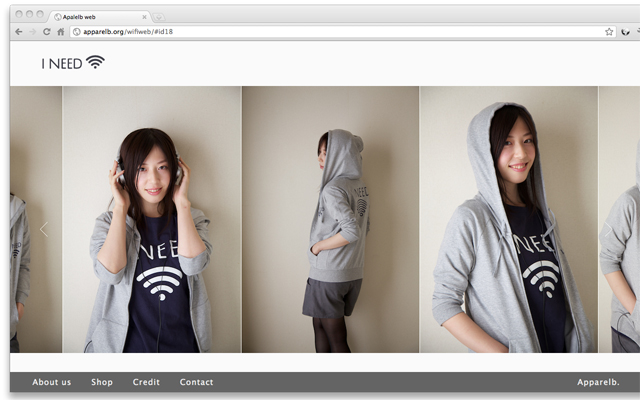Go to the browser home page icon
This screenshot has height=400, width=640.
[x=61, y=32]
